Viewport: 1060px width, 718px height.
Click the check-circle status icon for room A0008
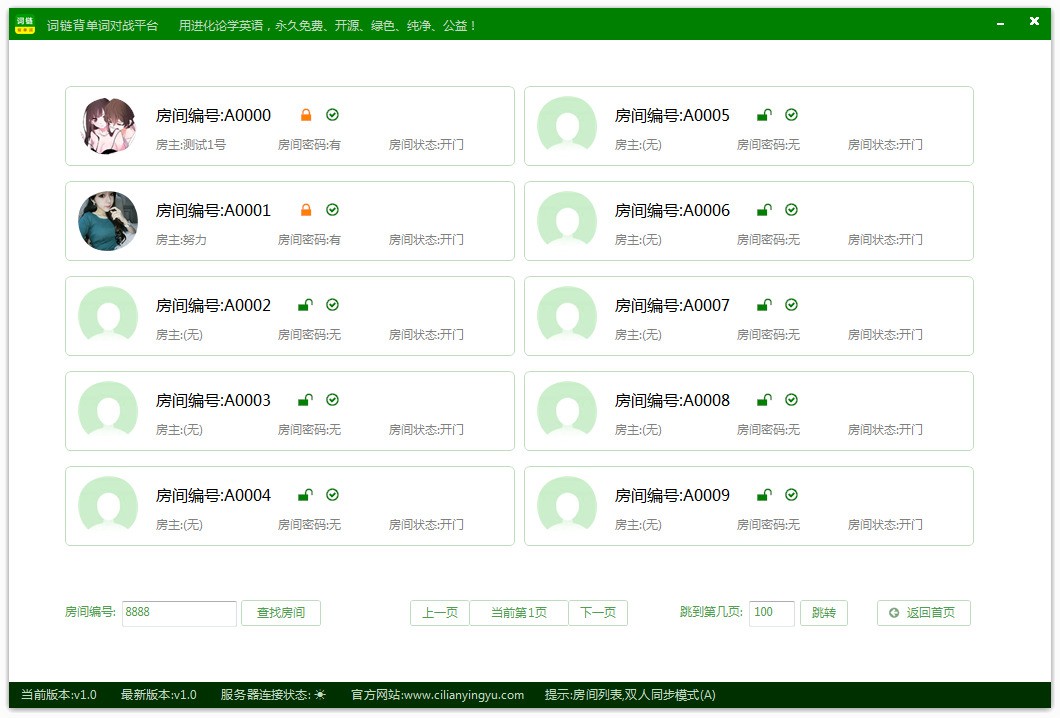point(791,400)
